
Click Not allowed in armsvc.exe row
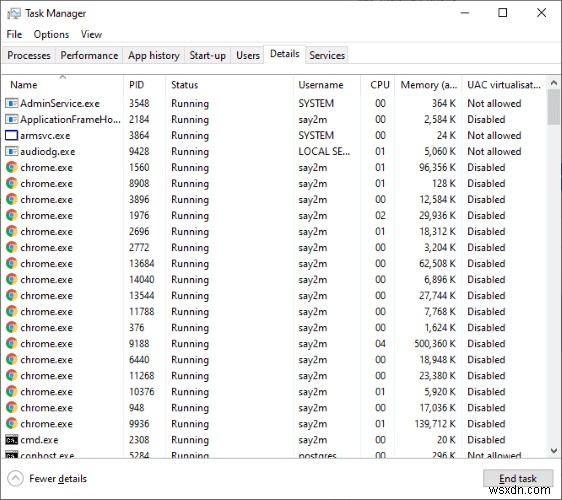tap(494, 135)
